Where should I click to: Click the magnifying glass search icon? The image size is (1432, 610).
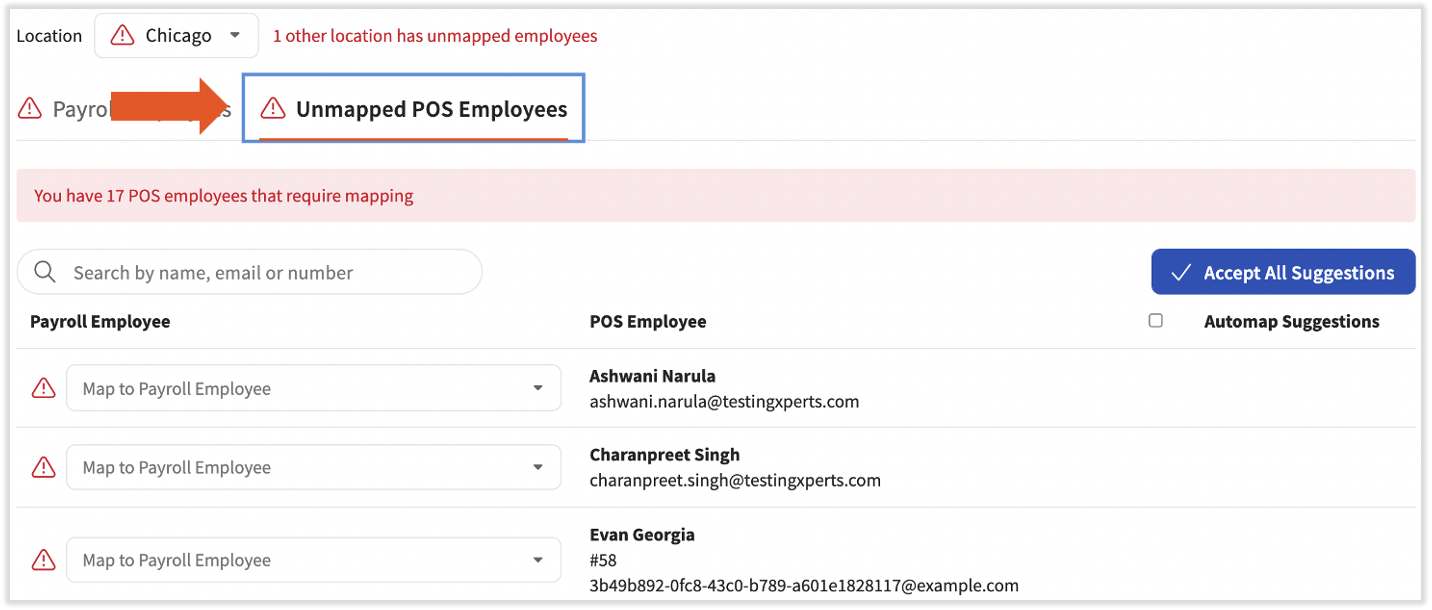click(45, 273)
